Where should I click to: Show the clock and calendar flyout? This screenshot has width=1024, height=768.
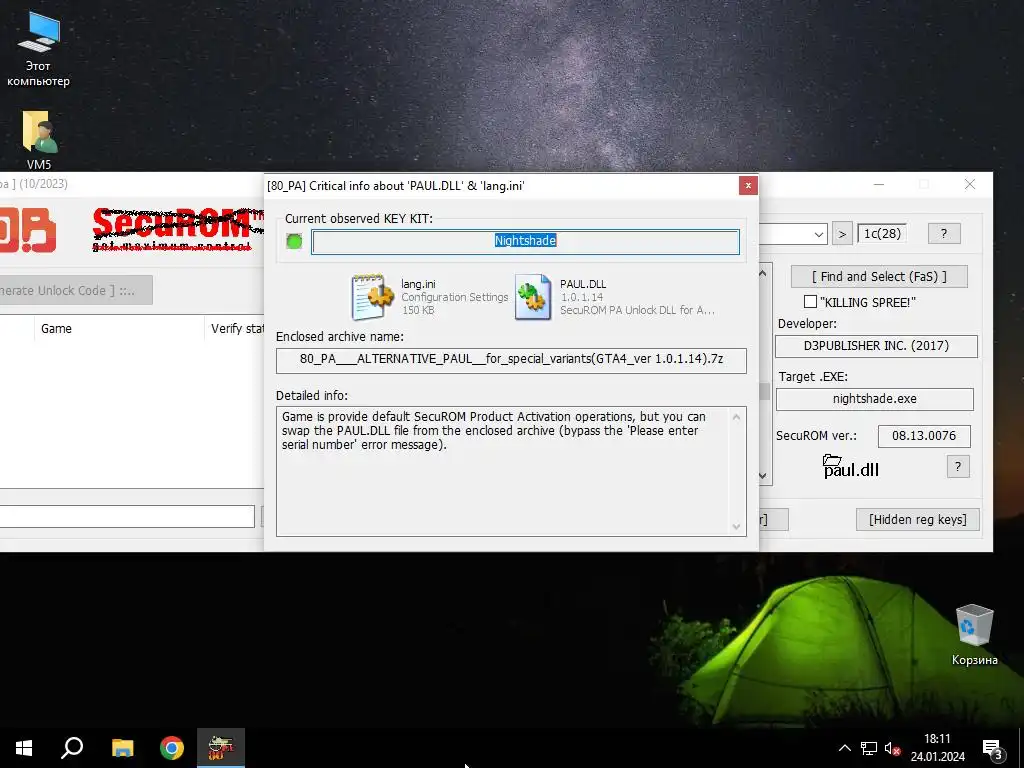point(938,748)
